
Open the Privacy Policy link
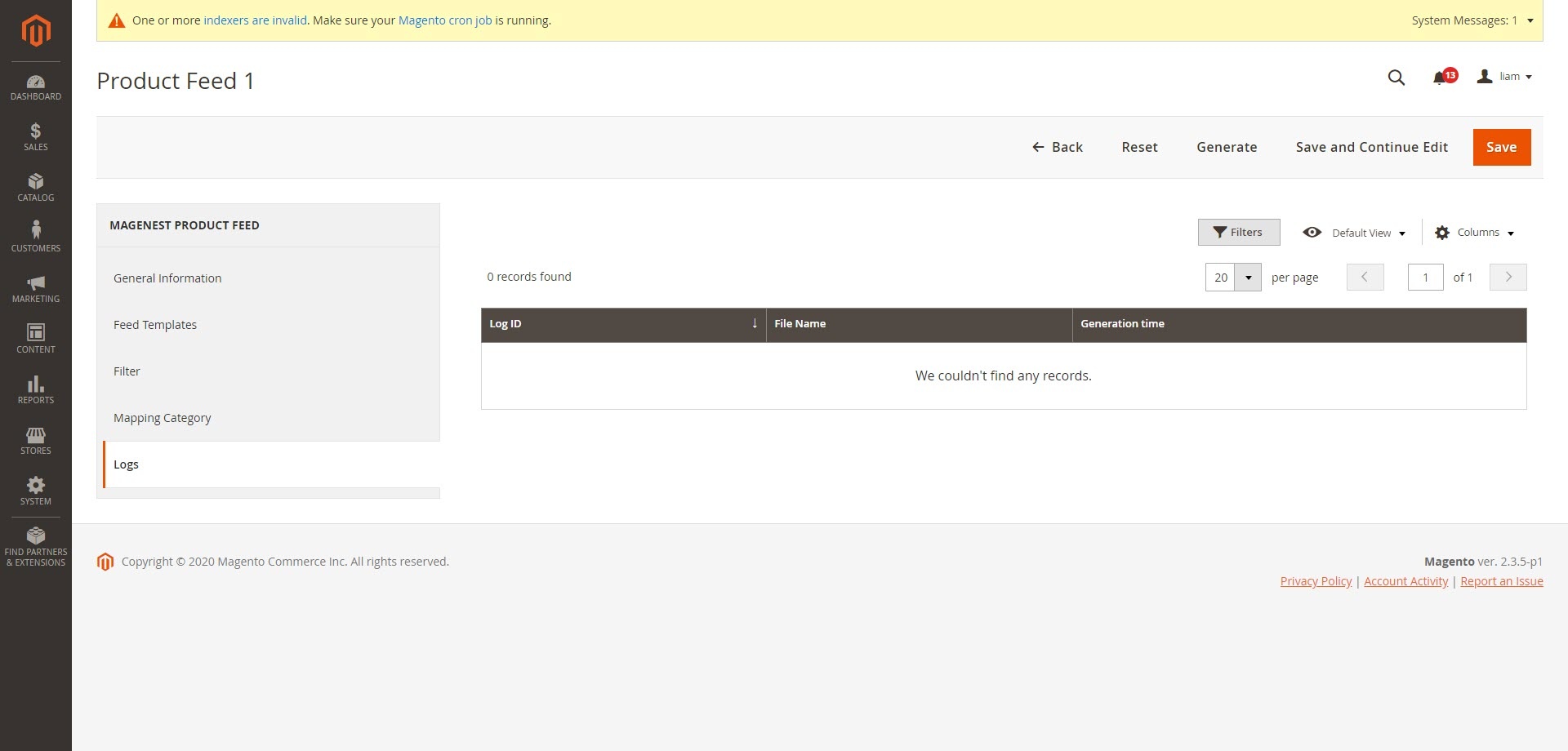pos(1316,581)
